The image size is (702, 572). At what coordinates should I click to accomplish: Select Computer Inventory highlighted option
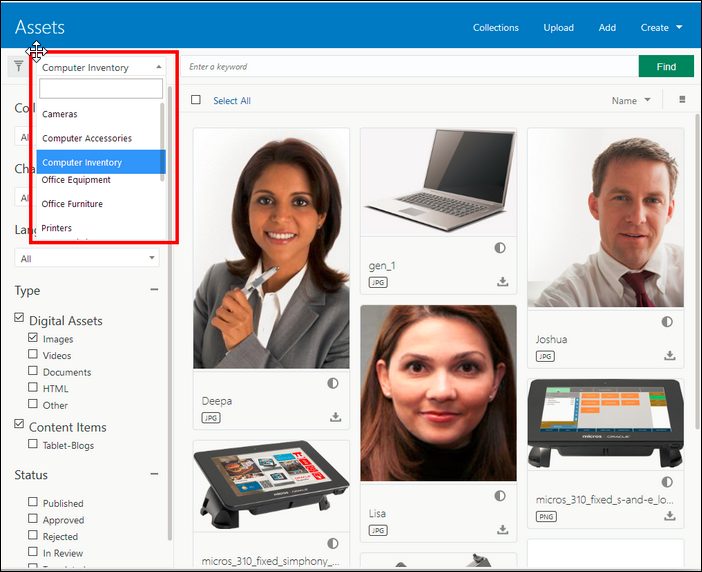coord(101,162)
